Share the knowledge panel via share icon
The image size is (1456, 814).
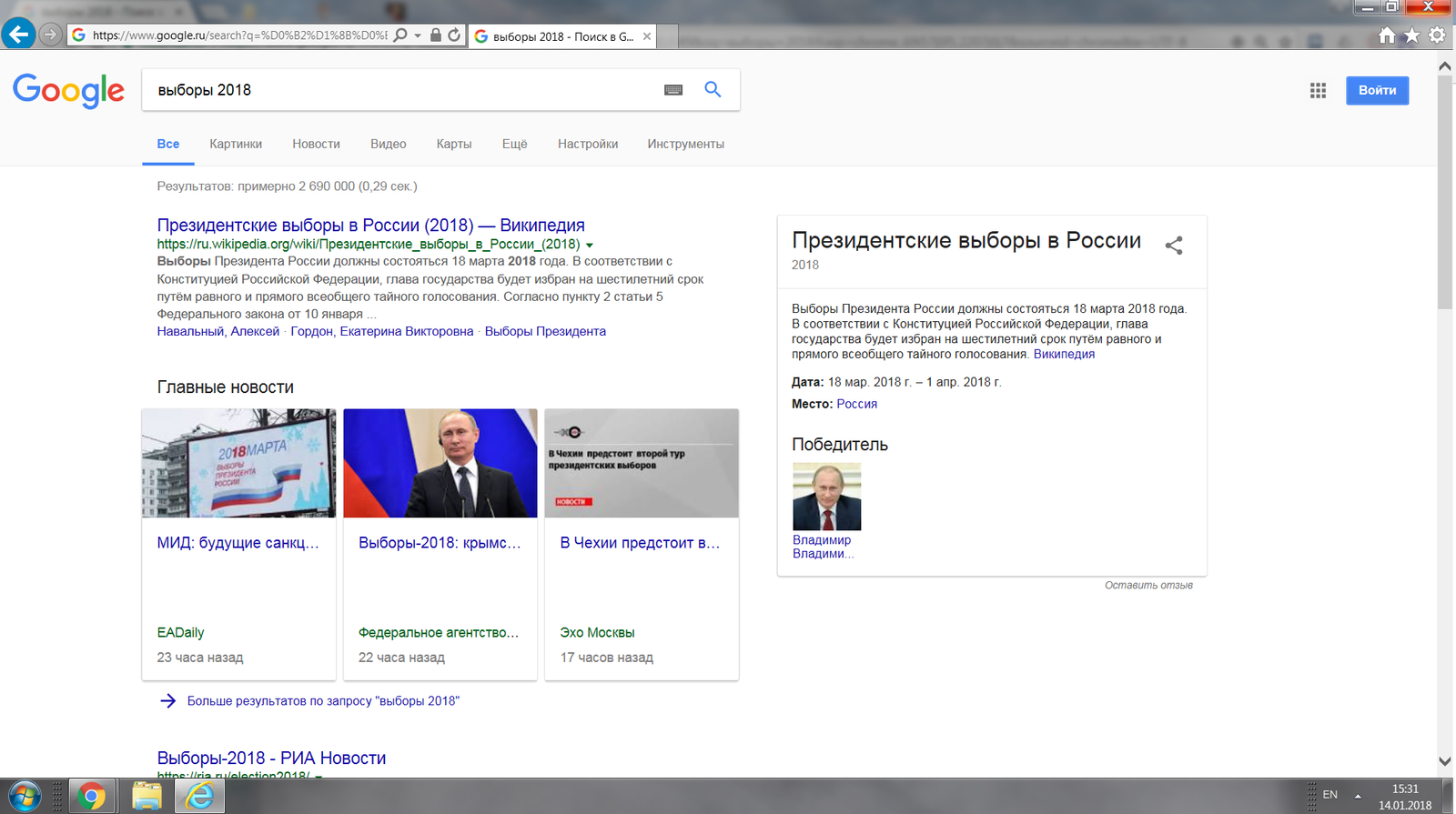1174,245
